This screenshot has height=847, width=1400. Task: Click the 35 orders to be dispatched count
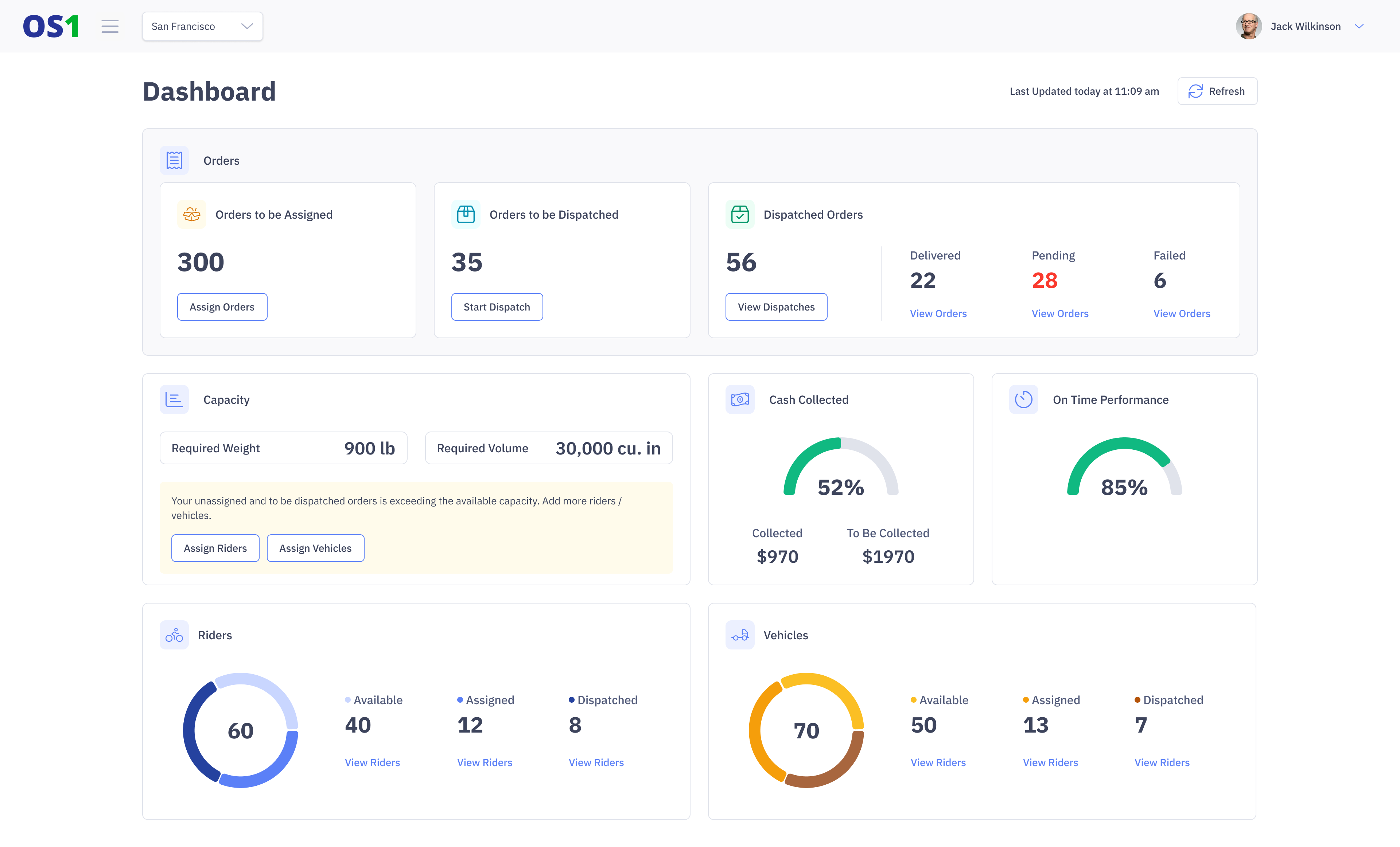coord(466,262)
